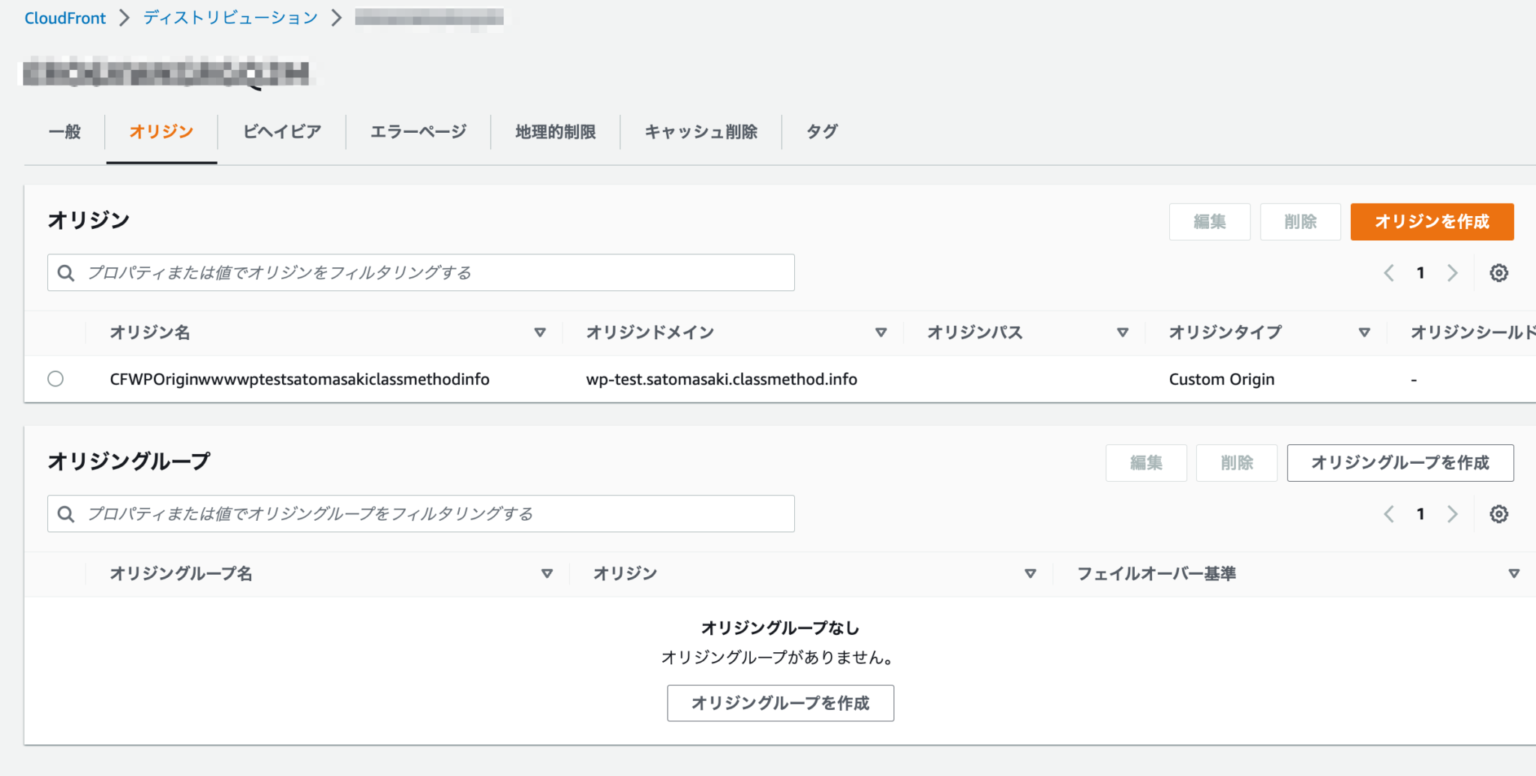
Task: Click the search magnifier in the origin groups filter
Action: tap(65, 513)
